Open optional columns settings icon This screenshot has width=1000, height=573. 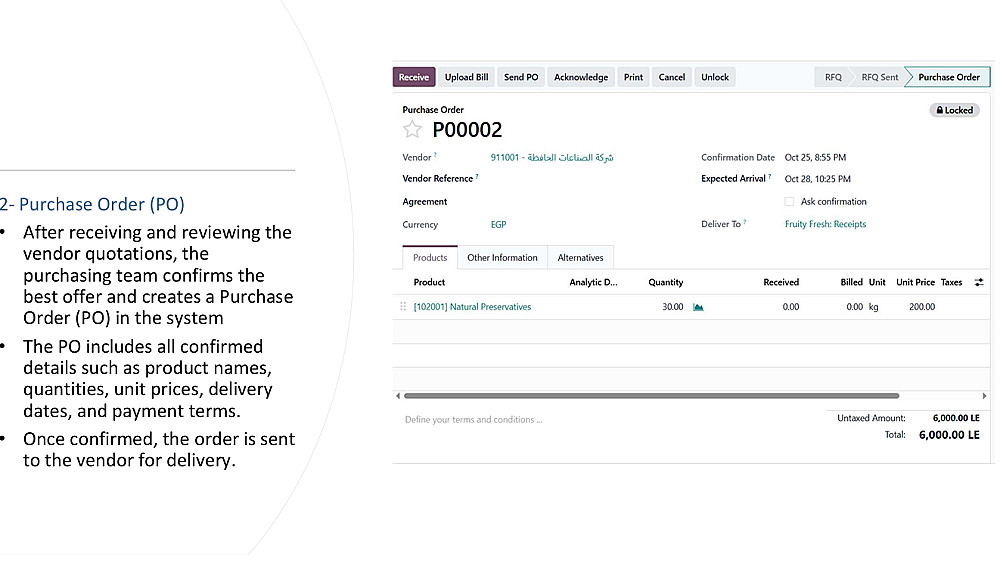[979, 283]
